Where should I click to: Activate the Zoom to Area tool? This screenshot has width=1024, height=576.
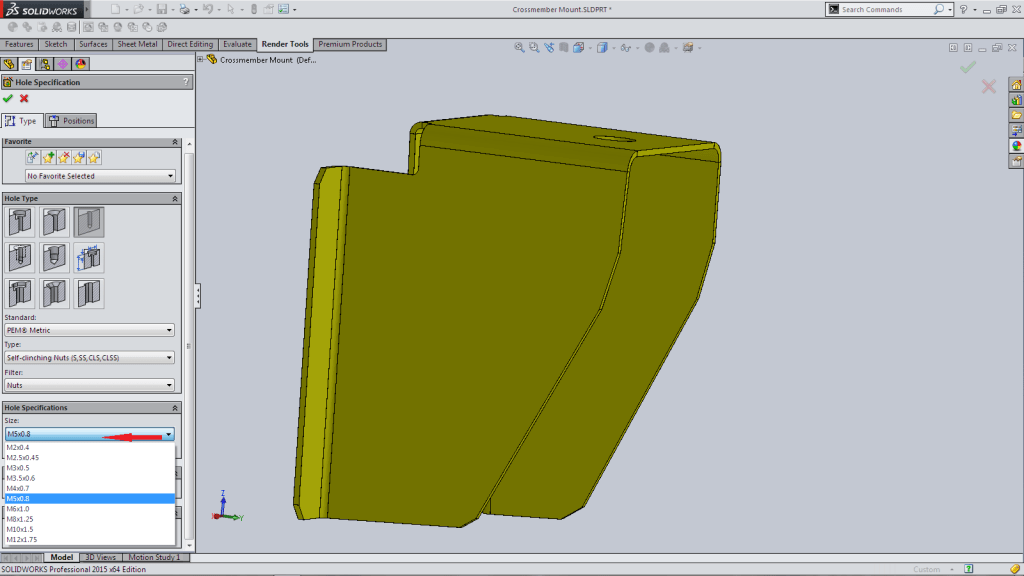pos(533,46)
